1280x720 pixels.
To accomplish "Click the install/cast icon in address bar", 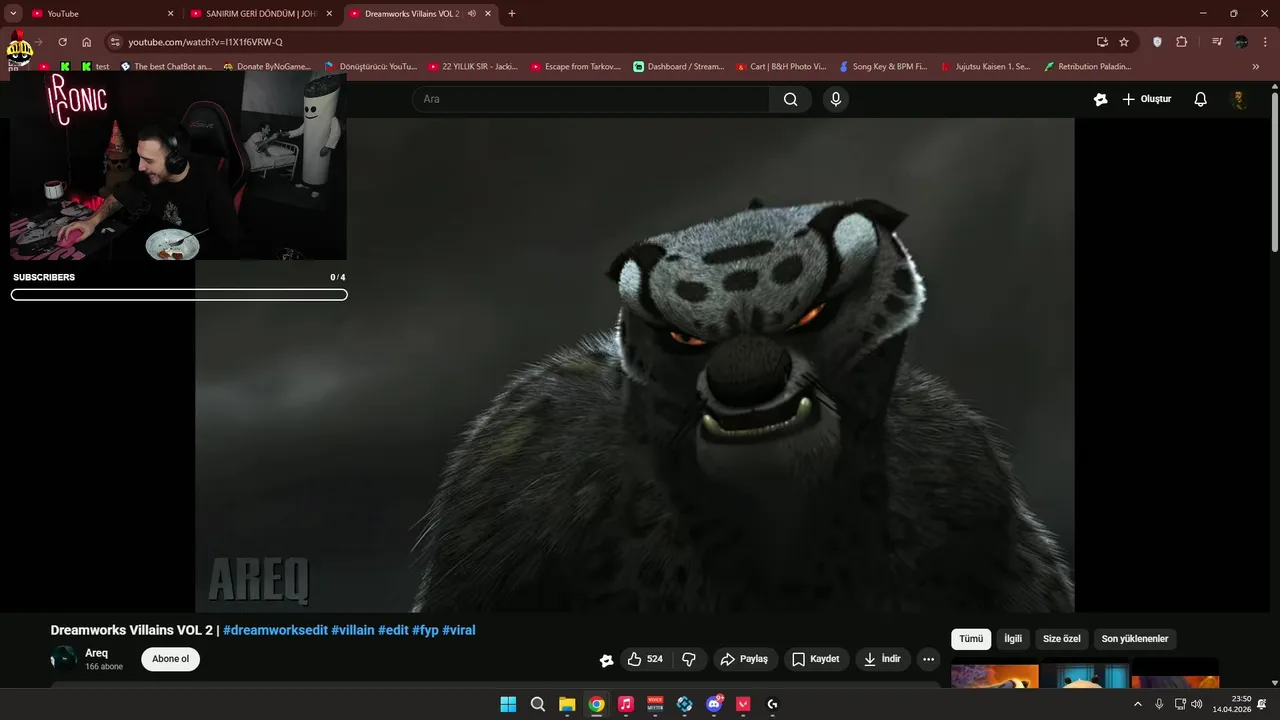I will pyautogui.click(x=1102, y=42).
